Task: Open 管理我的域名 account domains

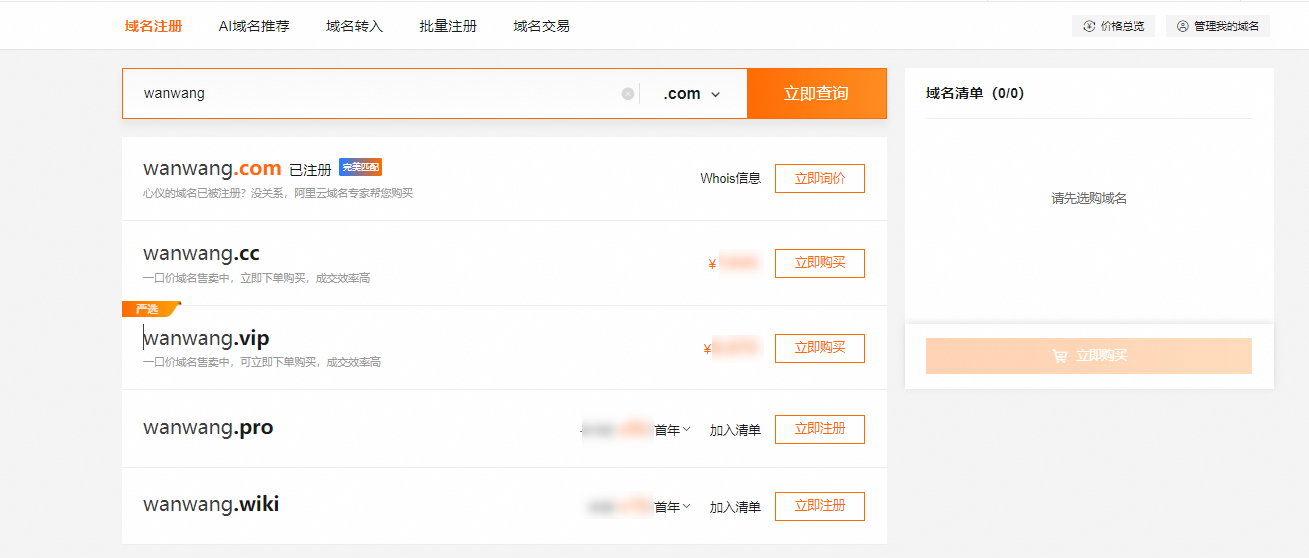Action: [x=1218, y=26]
